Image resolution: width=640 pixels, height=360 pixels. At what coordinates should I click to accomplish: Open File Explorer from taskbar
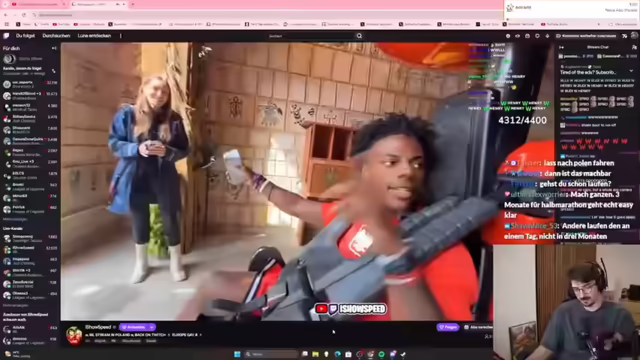pos(316,354)
